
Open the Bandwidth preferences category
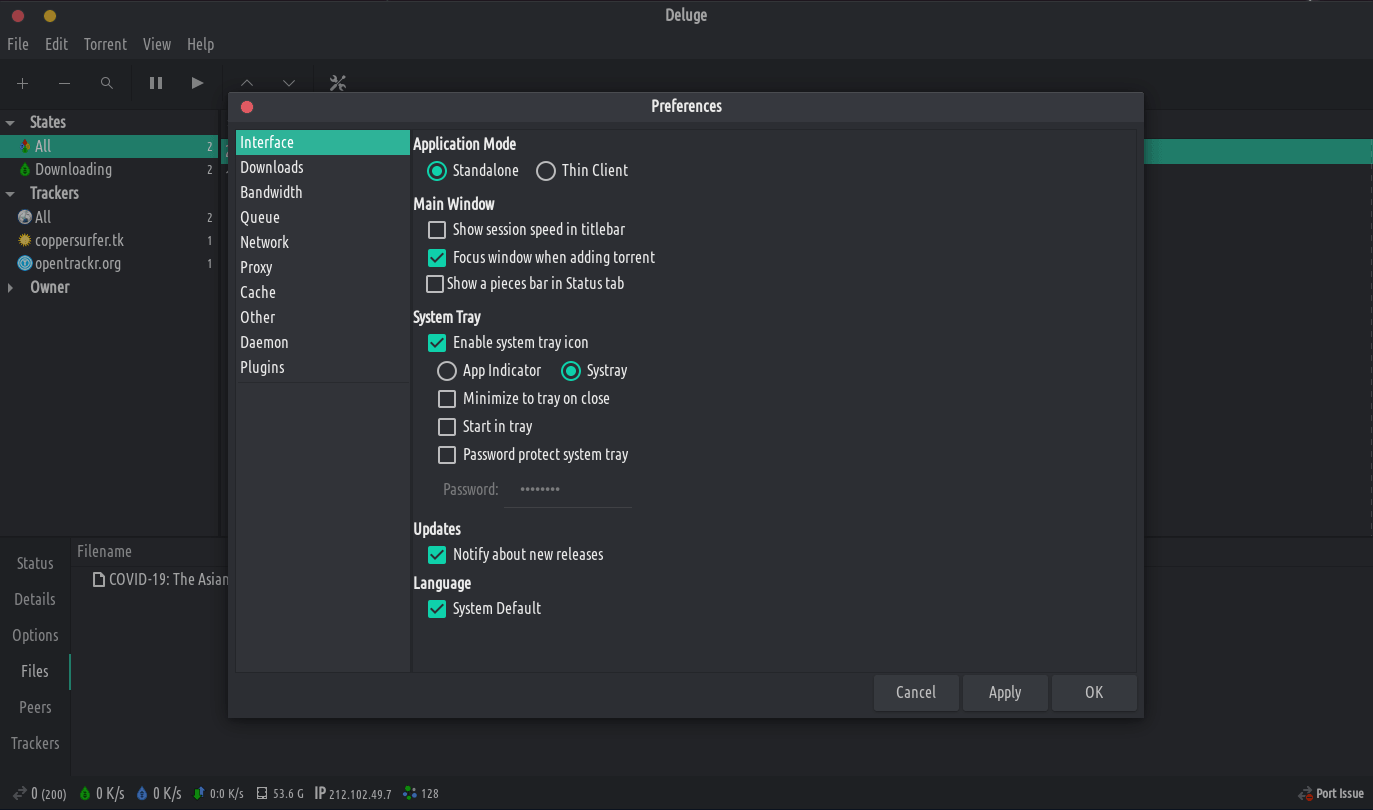coord(323,193)
